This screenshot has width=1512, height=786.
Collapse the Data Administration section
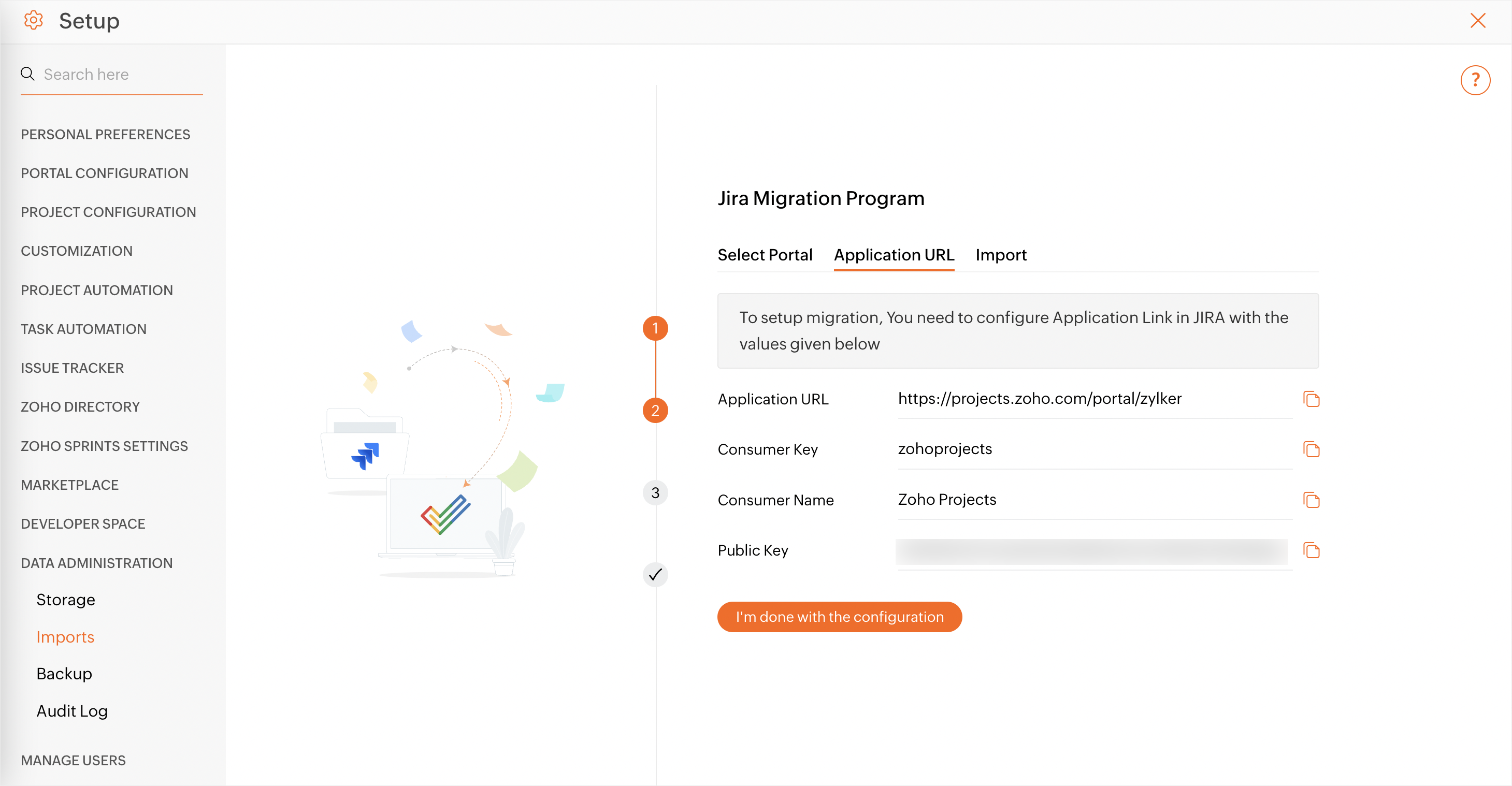tap(97, 563)
